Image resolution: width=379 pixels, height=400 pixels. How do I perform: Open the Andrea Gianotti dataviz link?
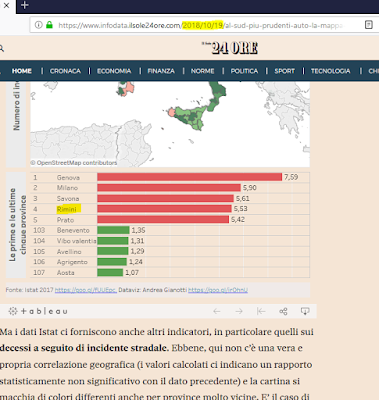(218, 290)
